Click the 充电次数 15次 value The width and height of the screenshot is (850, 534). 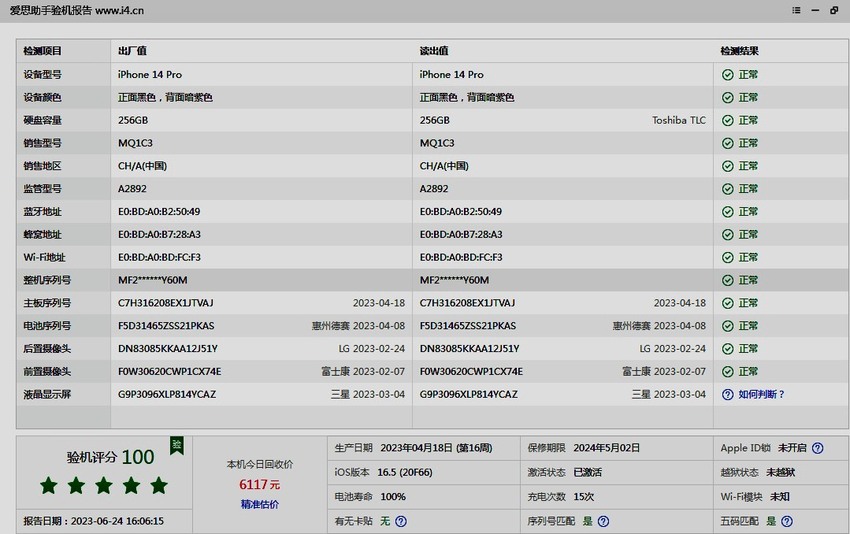584,497
